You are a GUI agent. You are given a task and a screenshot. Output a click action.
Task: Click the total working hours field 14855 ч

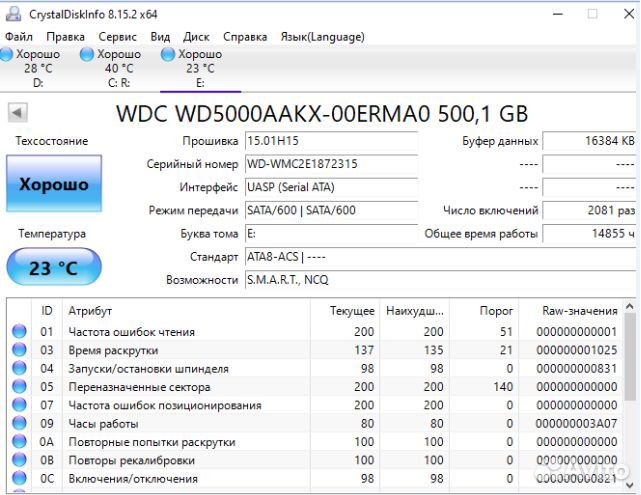pos(589,234)
